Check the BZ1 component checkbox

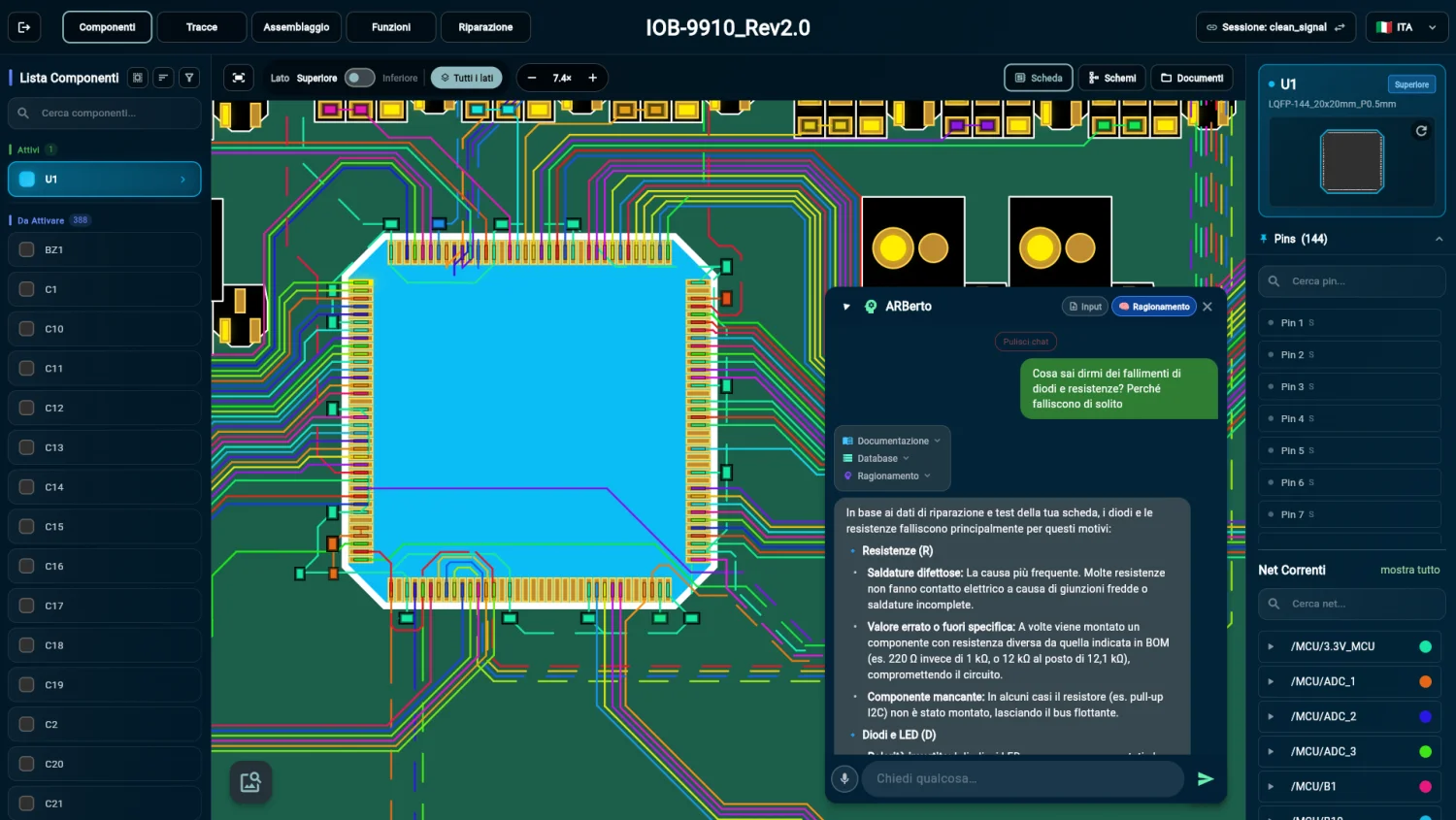click(x=27, y=249)
